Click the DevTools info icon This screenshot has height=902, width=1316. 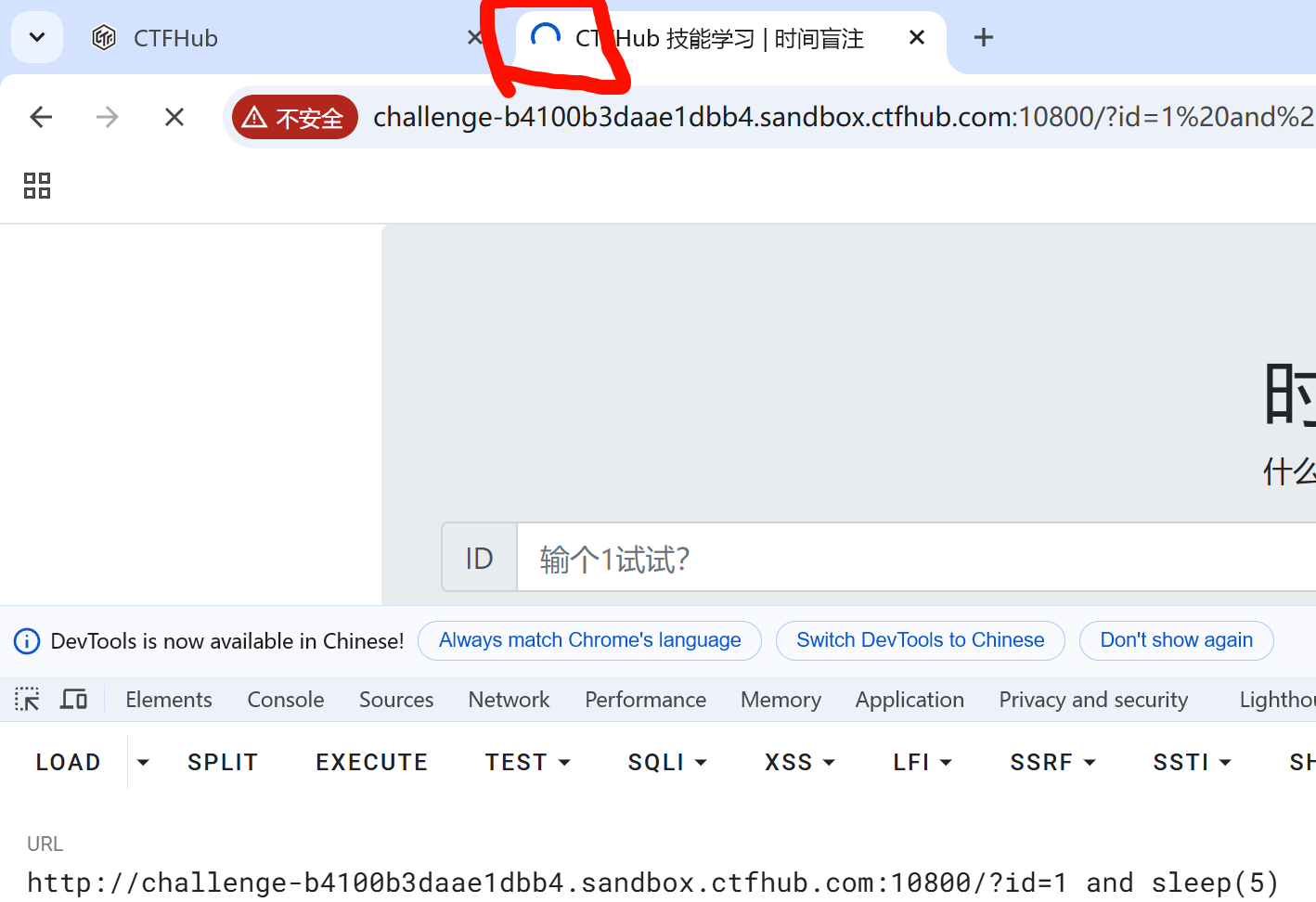27,641
